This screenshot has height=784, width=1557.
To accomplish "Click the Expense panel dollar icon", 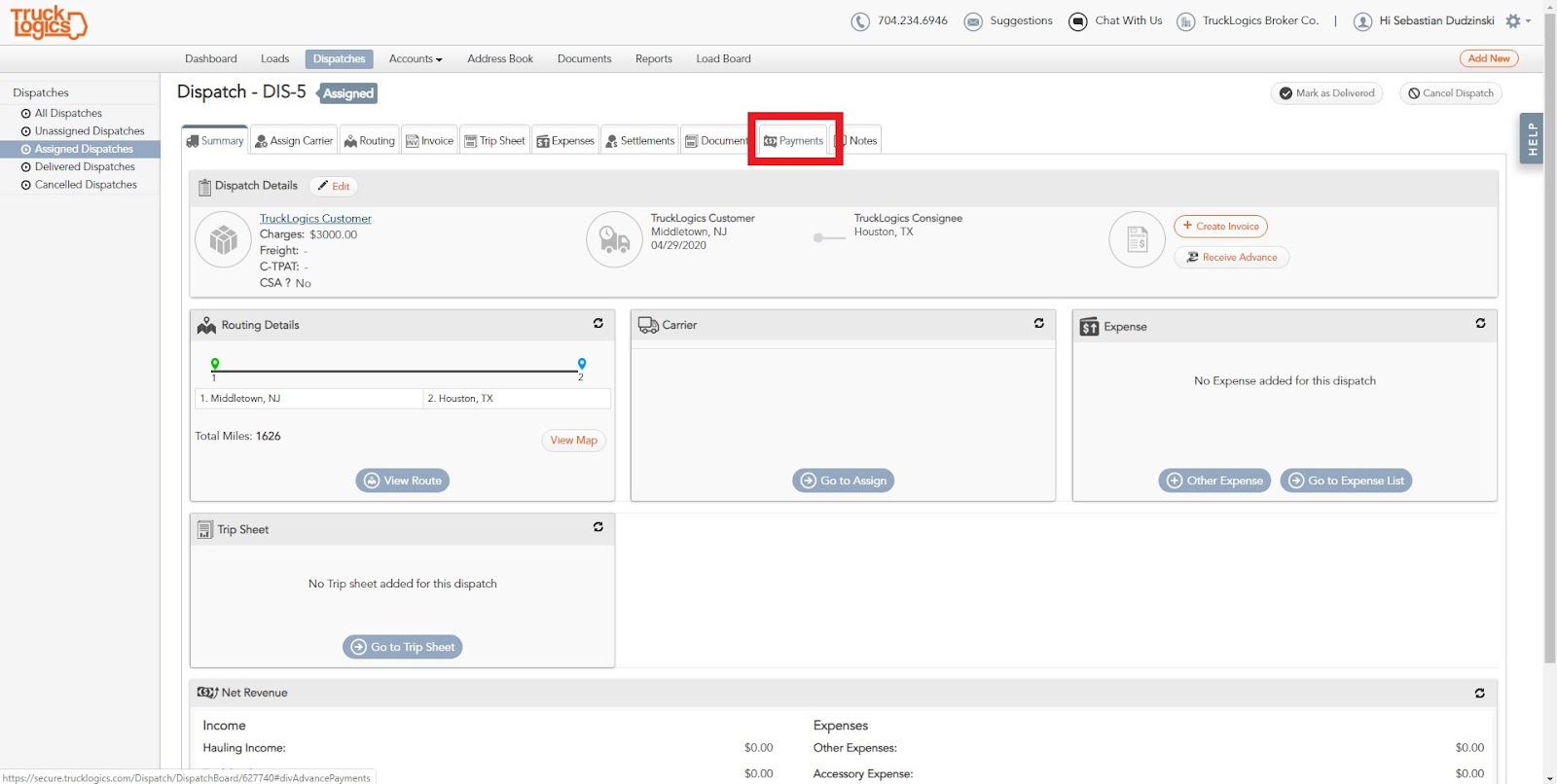I will coord(1089,327).
